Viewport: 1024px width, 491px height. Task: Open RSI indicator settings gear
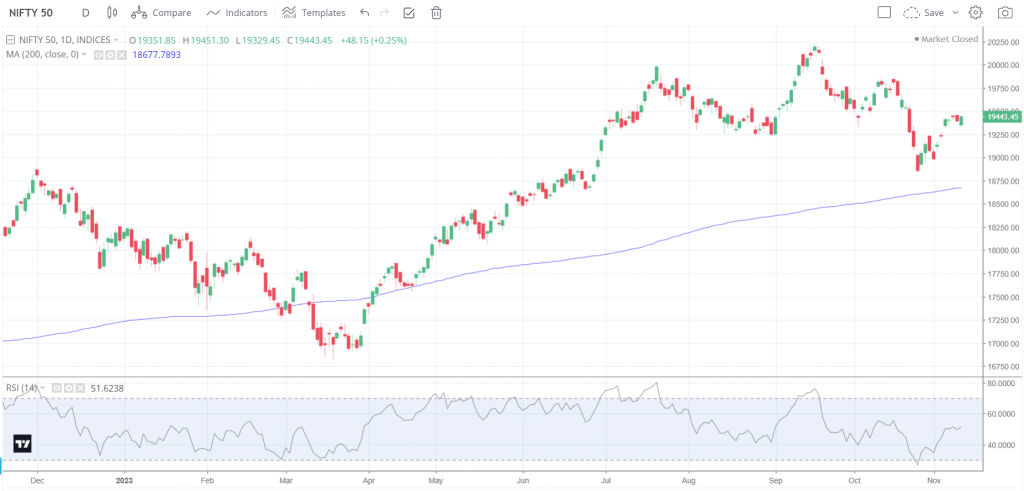tap(69, 388)
